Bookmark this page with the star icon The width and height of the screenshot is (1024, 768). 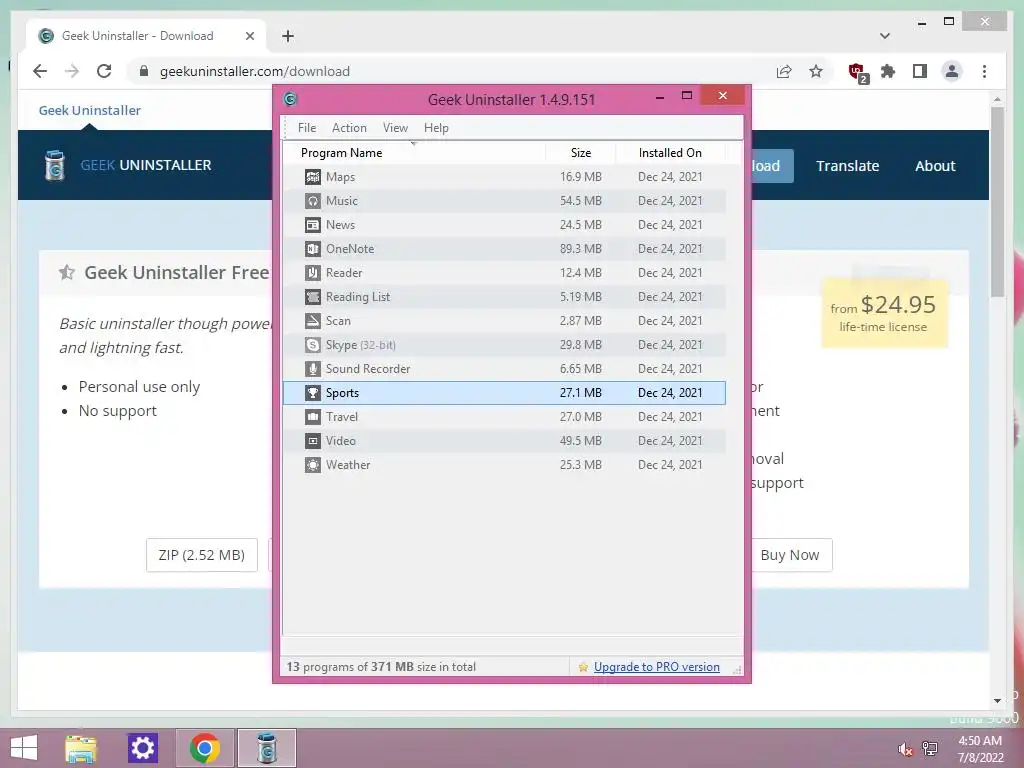pyautogui.click(x=816, y=71)
